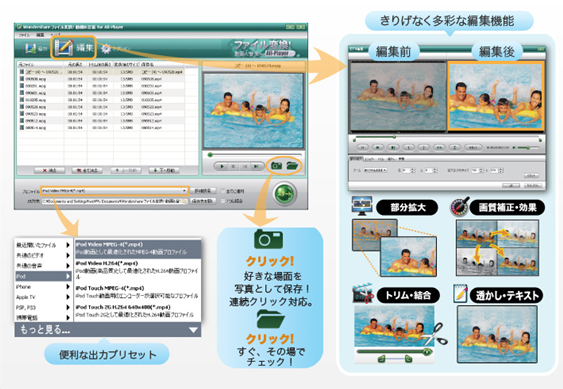Open snapshot folder icon below preview
This screenshot has height=389, width=563.
click(293, 166)
